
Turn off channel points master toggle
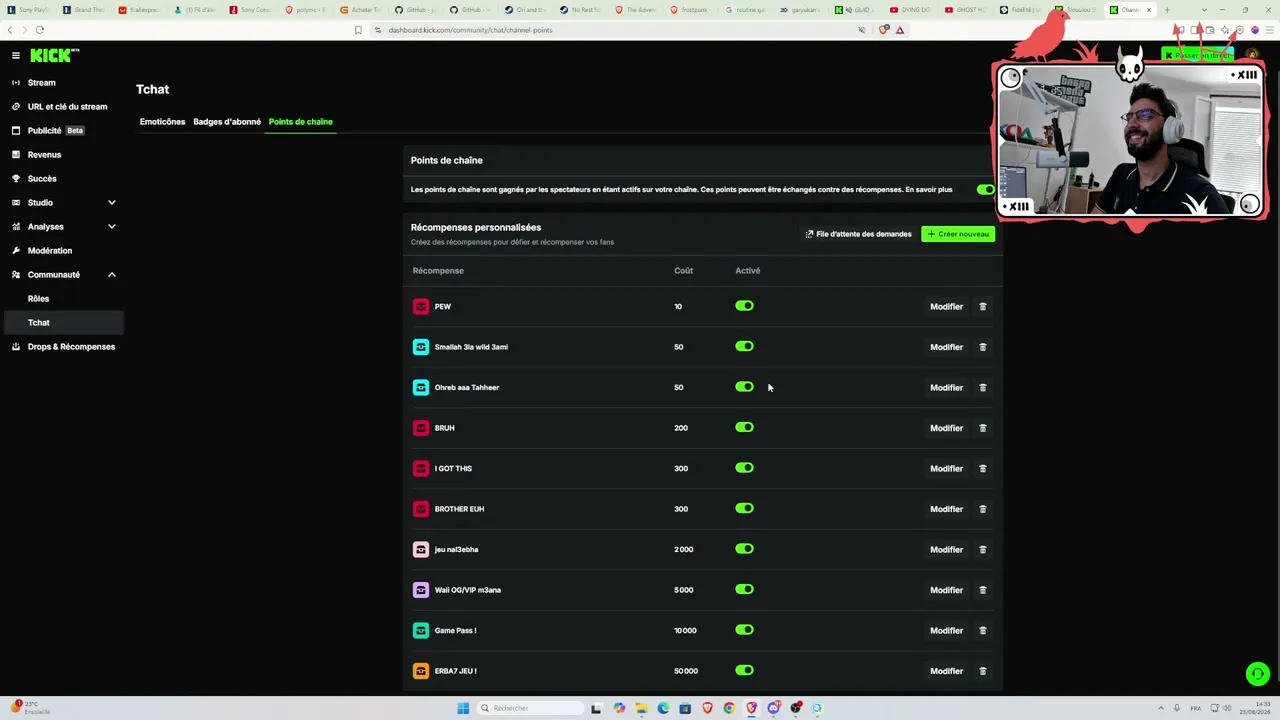[986, 189]
